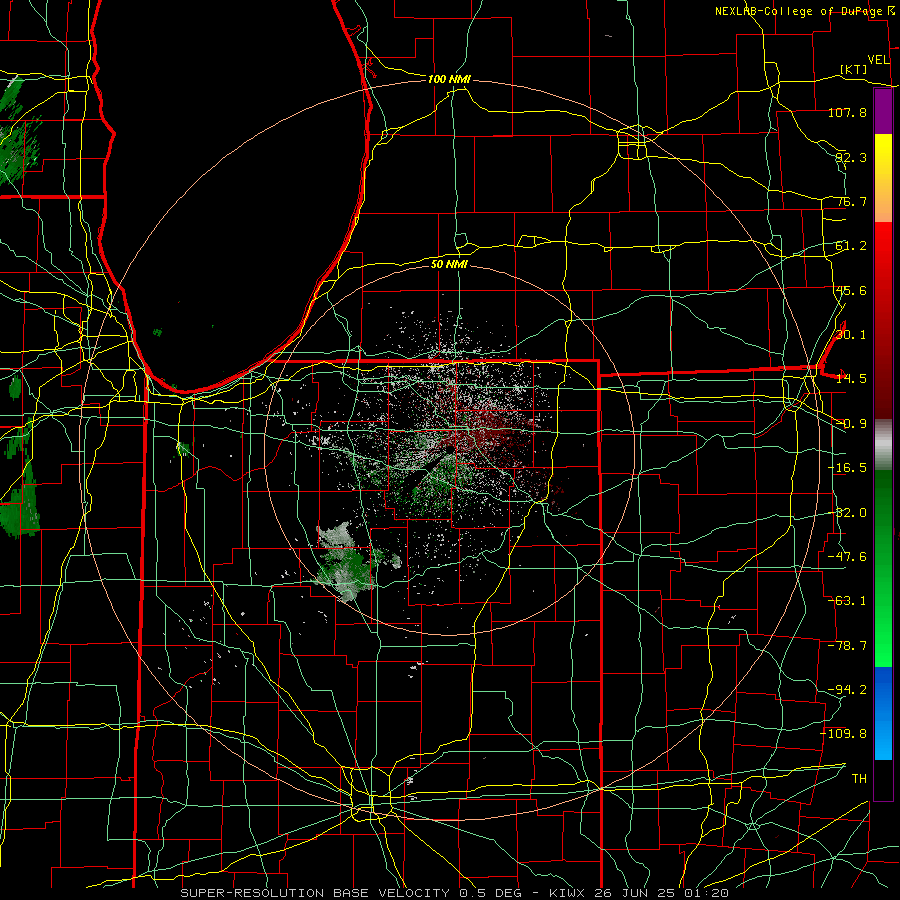900x900 pixels.
Task: Click the 107.8 velocity scale value
Action: click(x=847, y=112)
